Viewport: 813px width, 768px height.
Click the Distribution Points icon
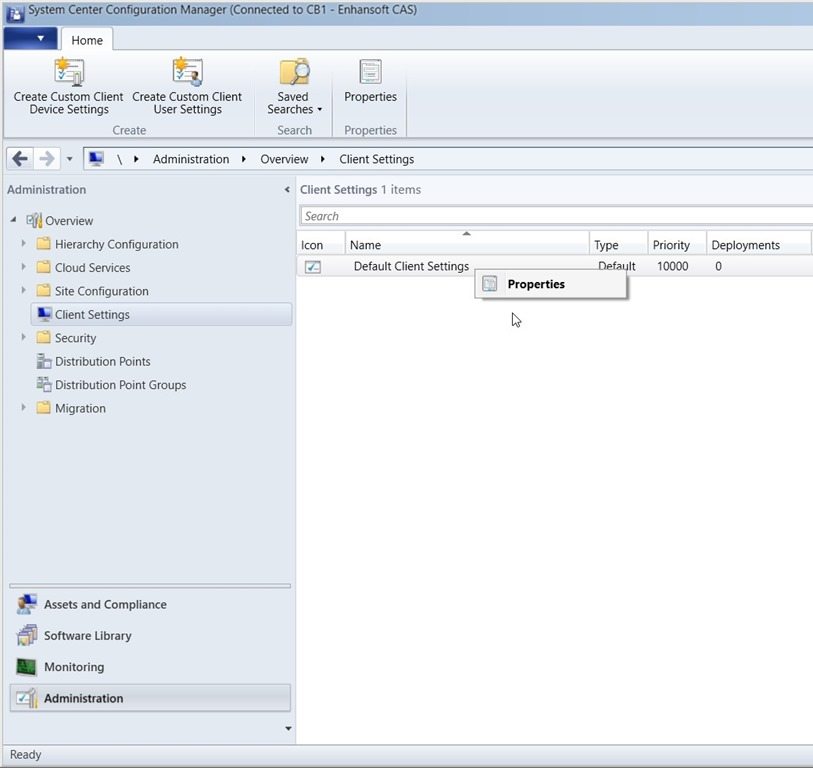click(x=44, y=361)
